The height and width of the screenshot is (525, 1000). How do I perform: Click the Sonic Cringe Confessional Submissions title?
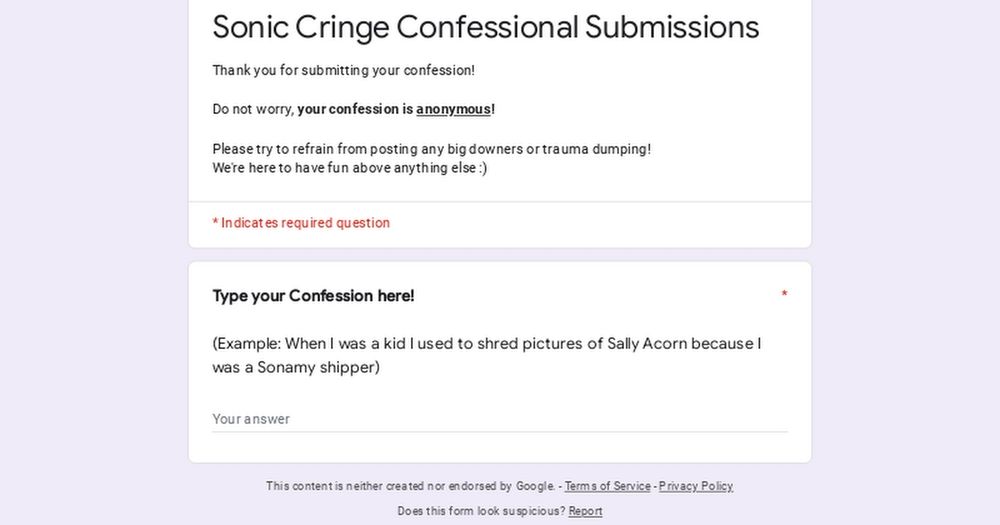[x=485, y=28]
